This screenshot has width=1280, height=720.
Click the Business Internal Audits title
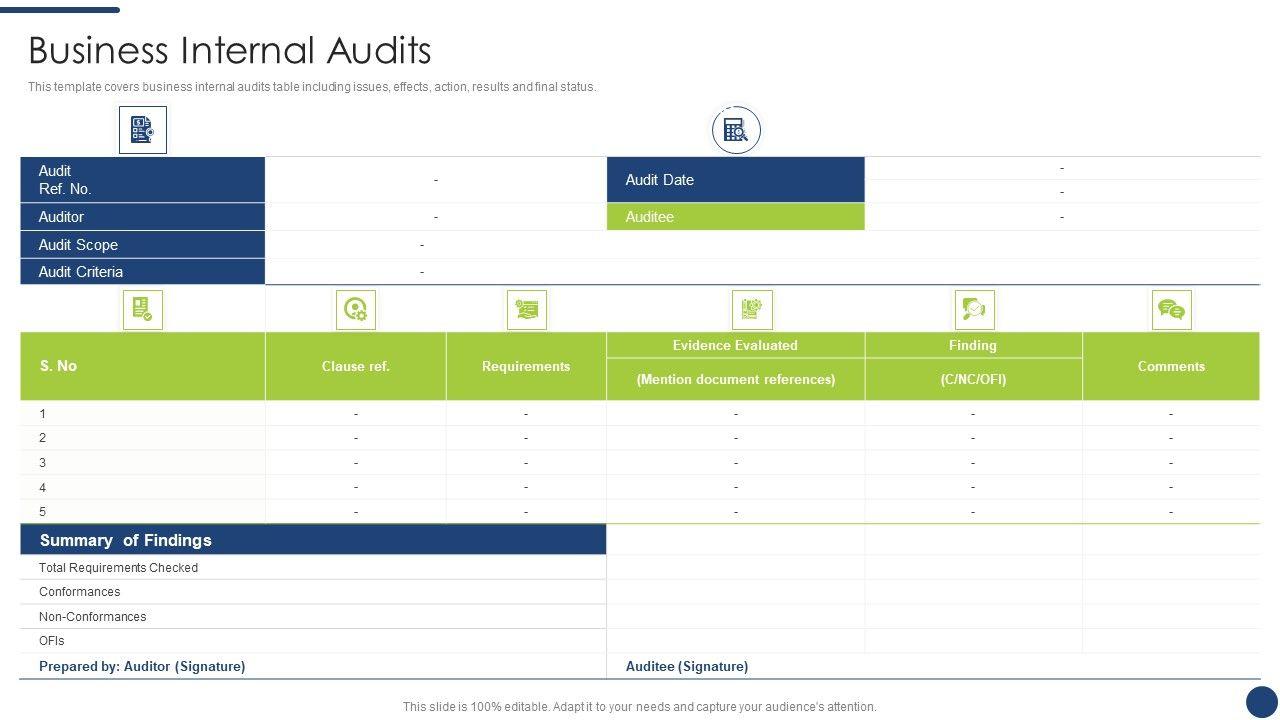230,50
